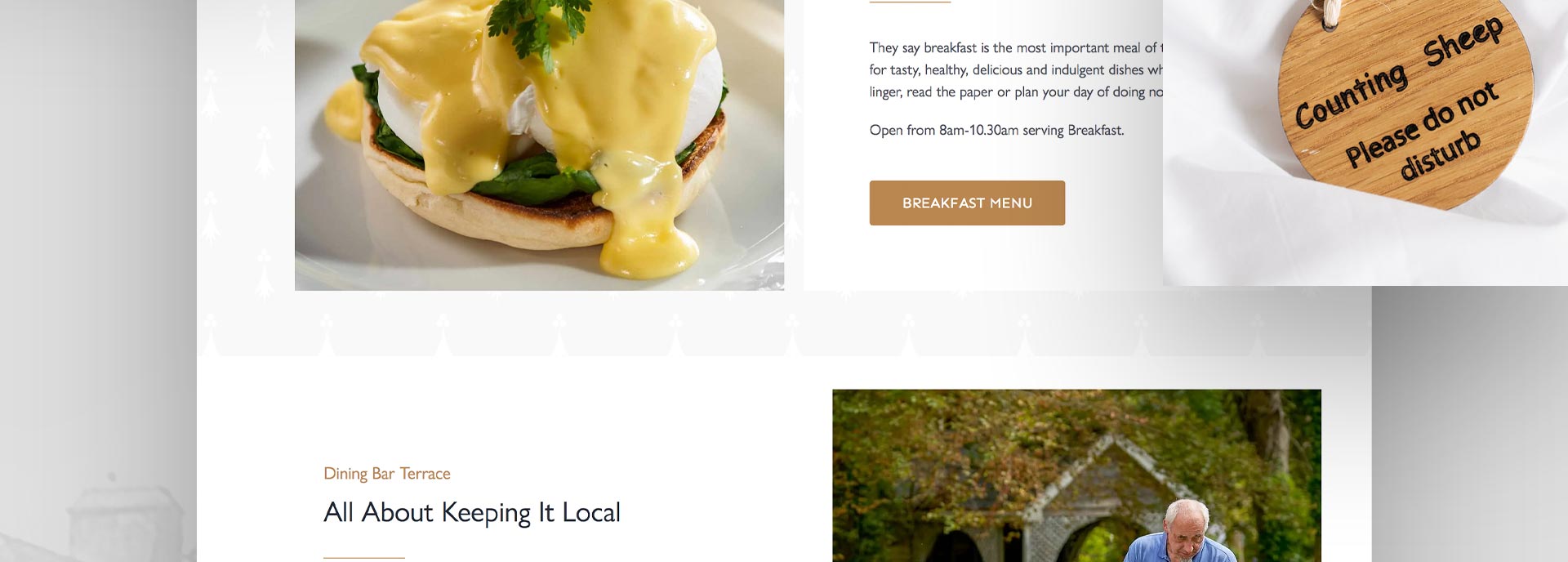1568x562 pixels.
Task: Click the All About Keeping It Local heading
Action: tap(472, 513)
